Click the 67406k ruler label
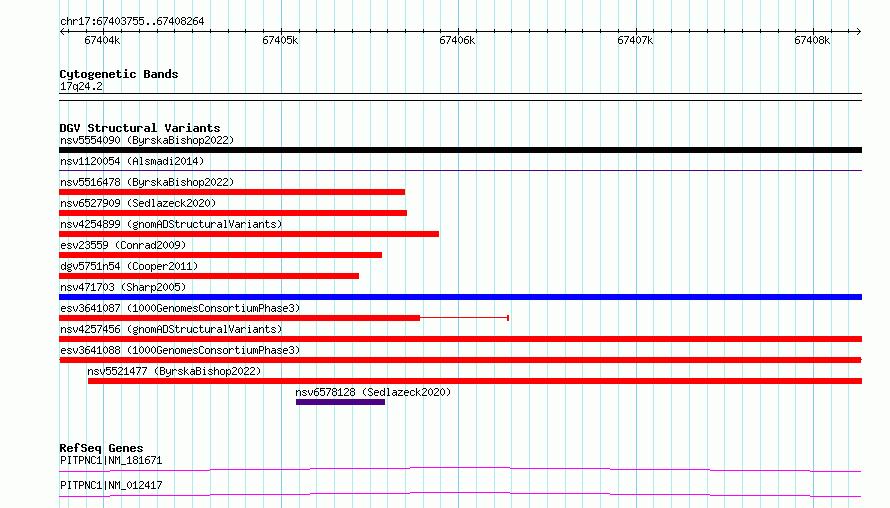The height and width of the screenshot is (508, 890). click(x=457, y=40)
